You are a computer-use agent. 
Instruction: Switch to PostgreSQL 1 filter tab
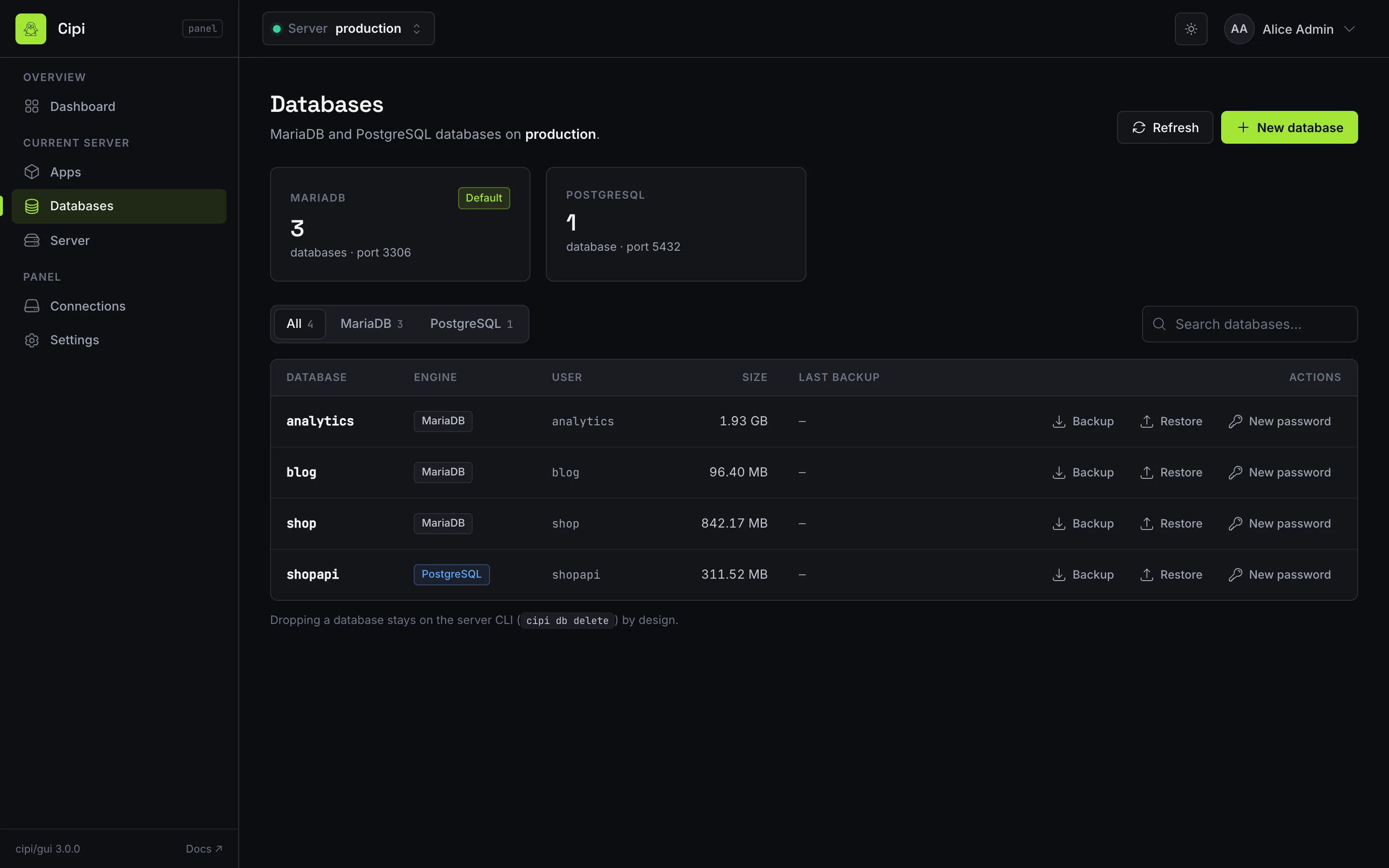click(471, 324)
